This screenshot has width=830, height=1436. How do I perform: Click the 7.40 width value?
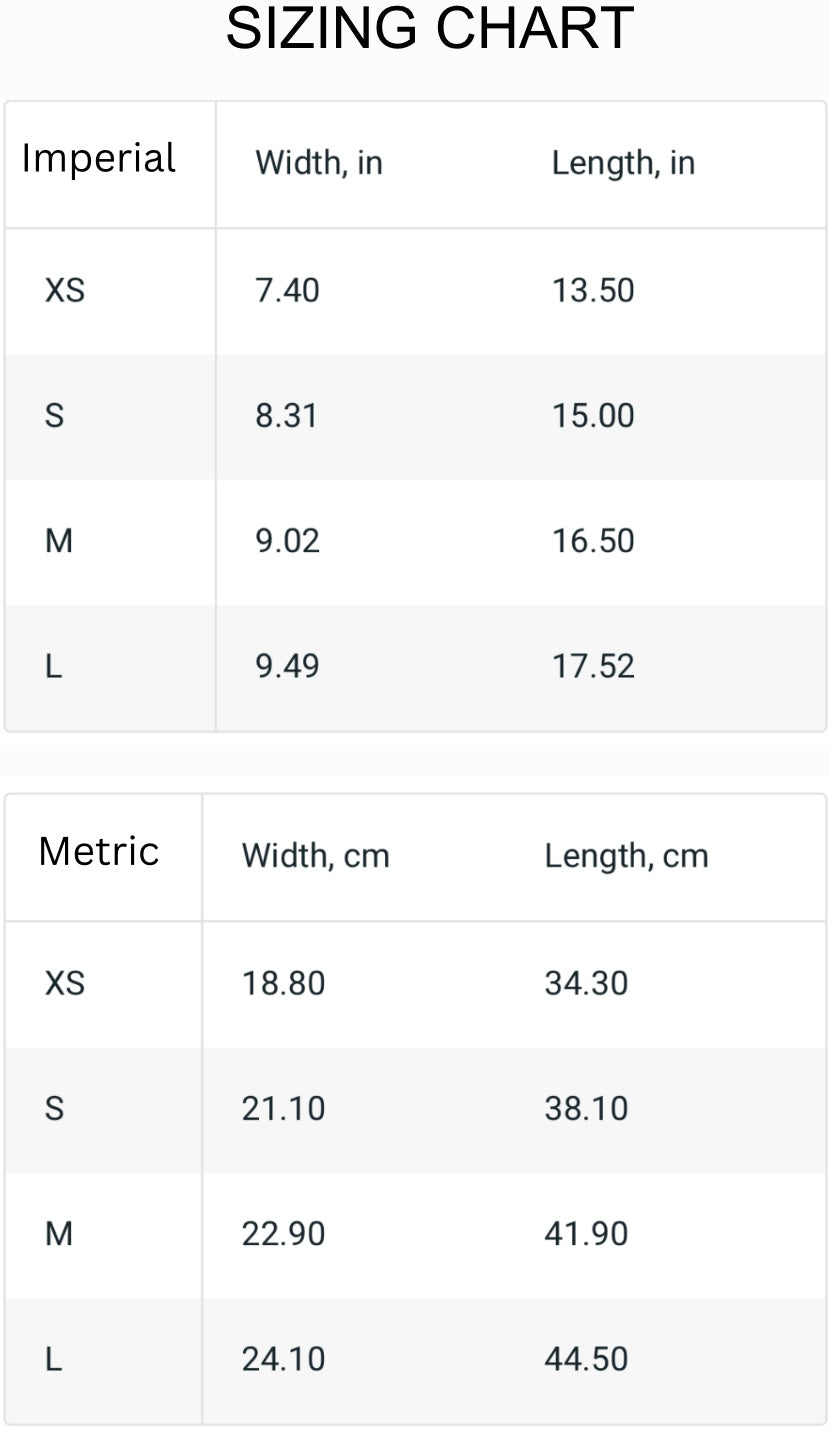pyautogui.click(x=287, y=291)
